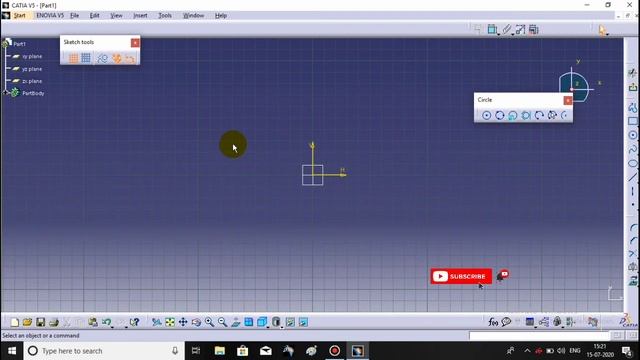Select xy plane in the tree
This screenshot has height=360, width=640.
click(x=32, y=56)
